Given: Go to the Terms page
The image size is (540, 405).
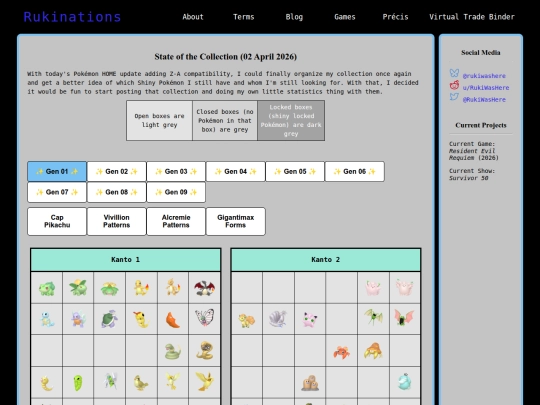Looking at the screenshot, I should pos(243,17).
